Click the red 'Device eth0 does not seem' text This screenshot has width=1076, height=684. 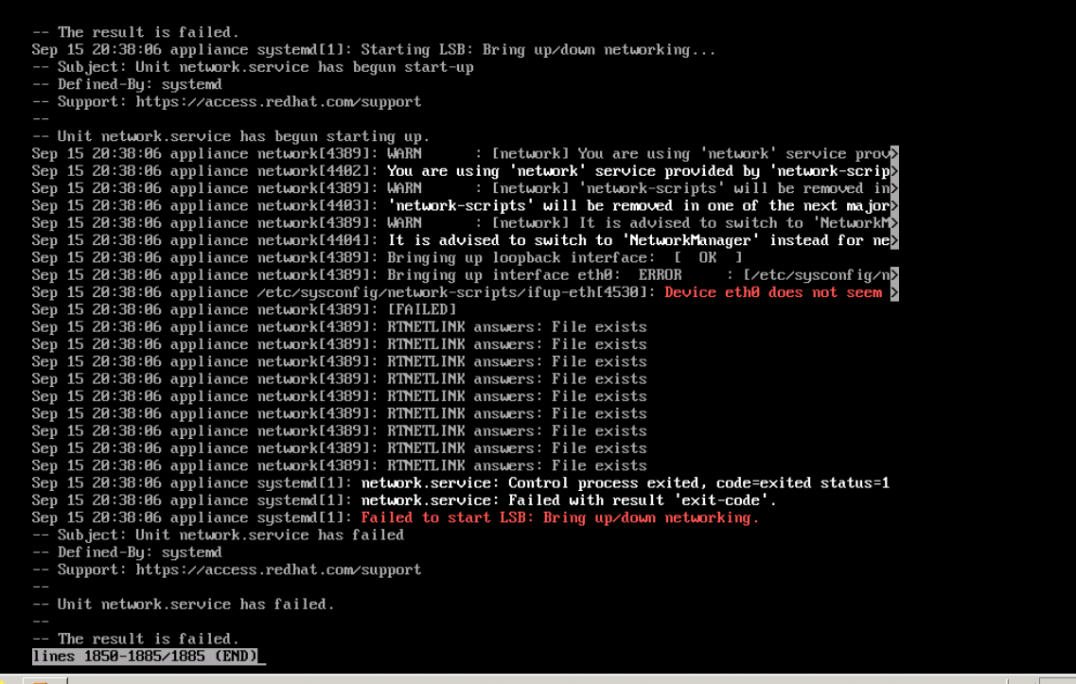pos(773,293)
